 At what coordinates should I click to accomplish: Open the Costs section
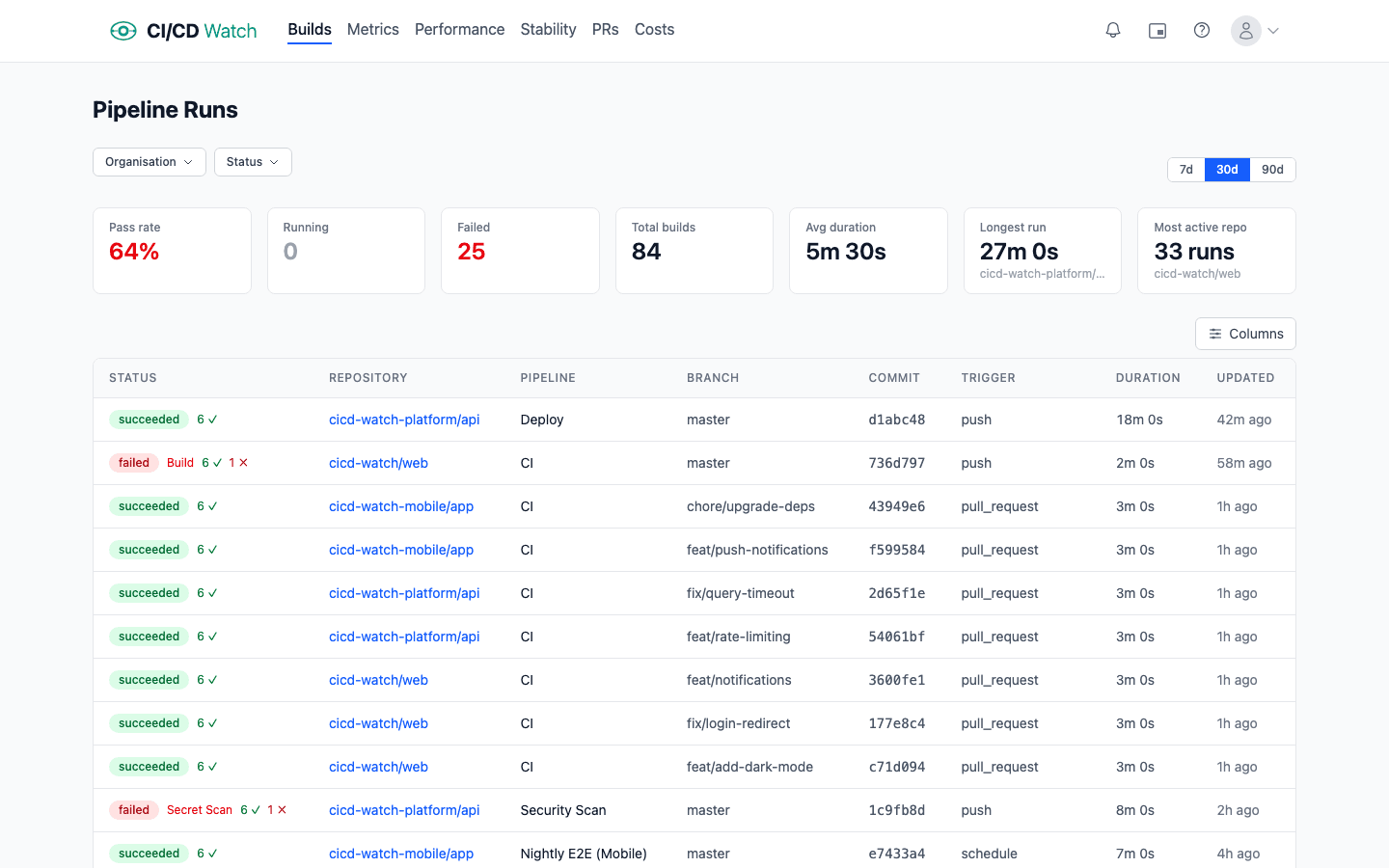pyautogui.click(x=654, y=30)
